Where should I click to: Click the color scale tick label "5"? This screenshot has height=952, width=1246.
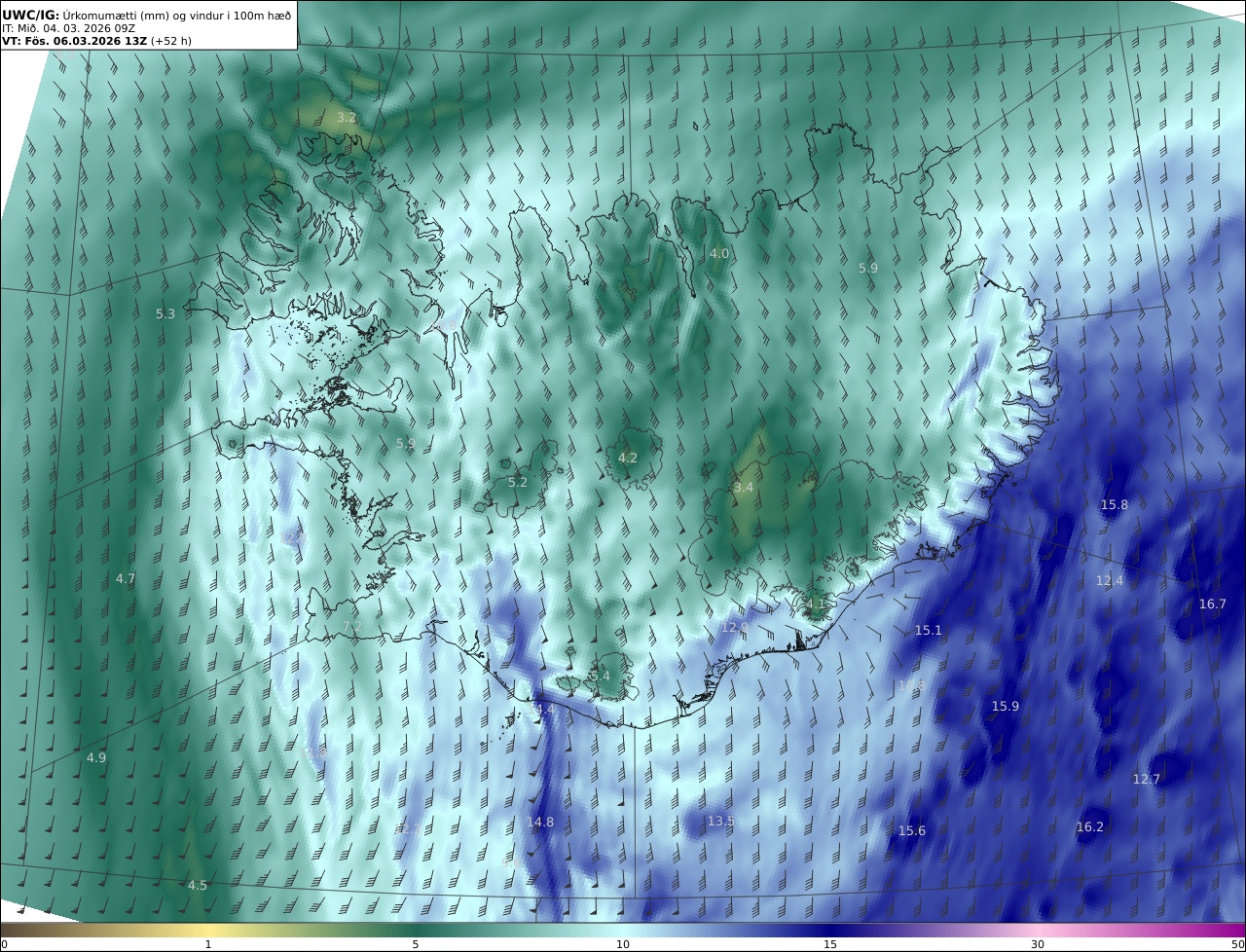(416, 944)
